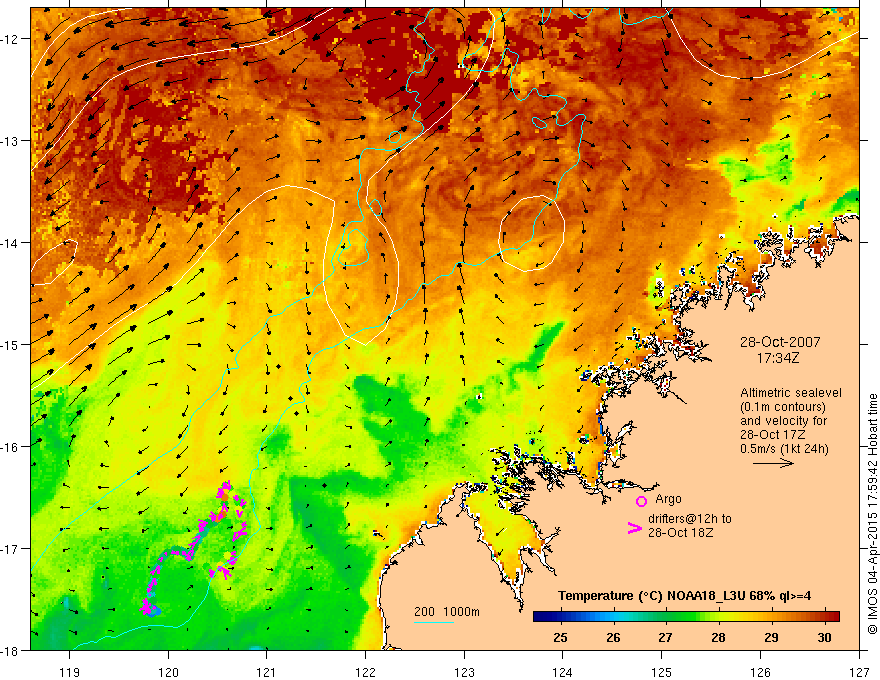Click longitude axis label 124
The image size is (880, 680).
pyautogui.click(x=563, y=672)
